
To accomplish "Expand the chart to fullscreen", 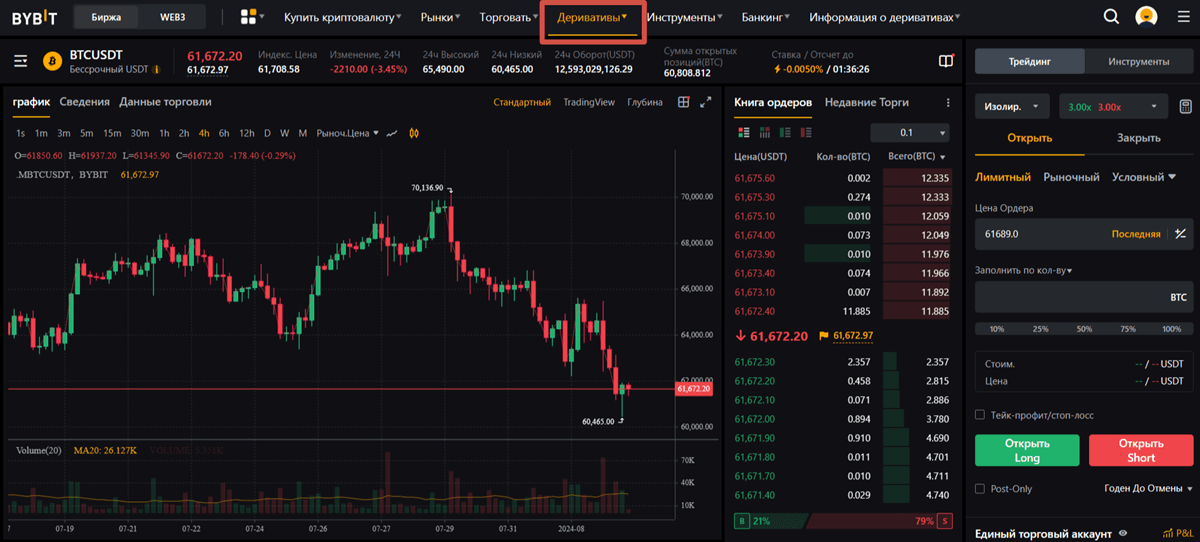I will pos(705,102).
